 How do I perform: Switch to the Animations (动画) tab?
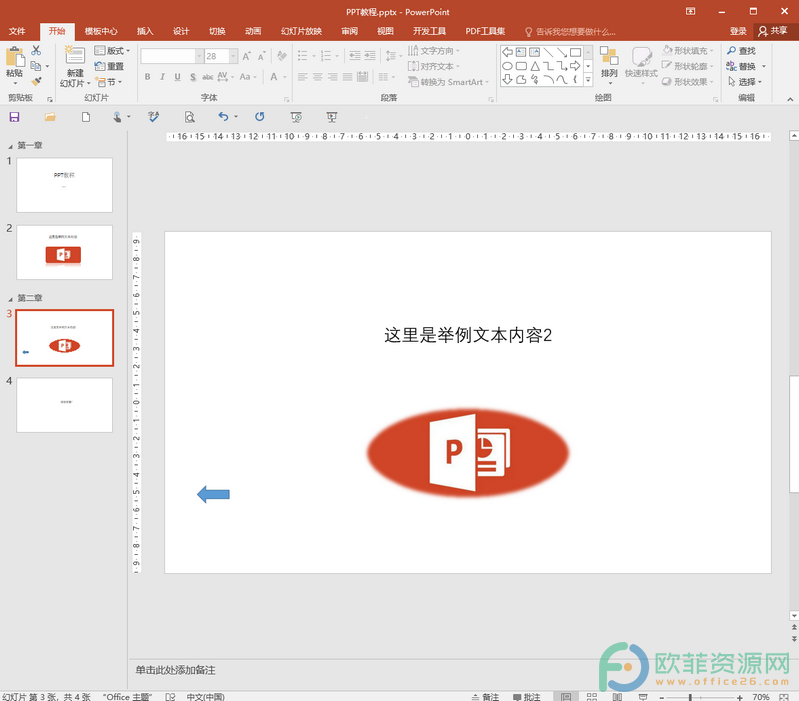tap(253, 31)
